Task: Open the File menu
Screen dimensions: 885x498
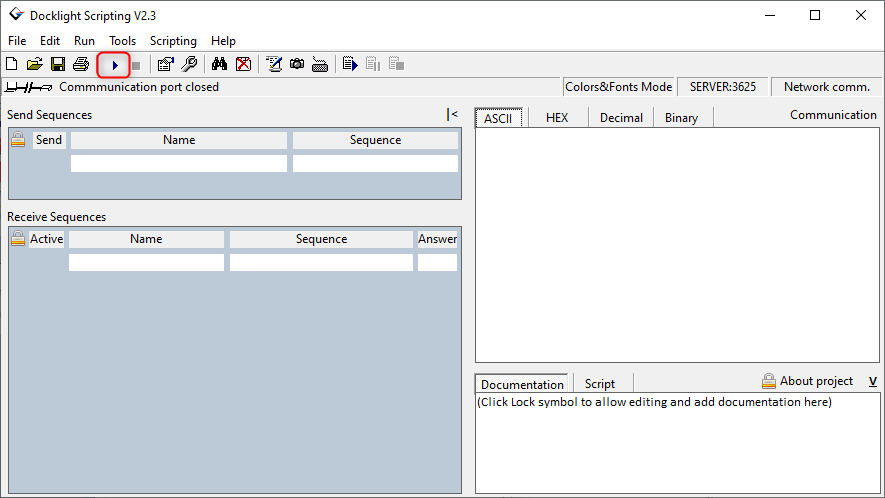Action: pos(17,41)
